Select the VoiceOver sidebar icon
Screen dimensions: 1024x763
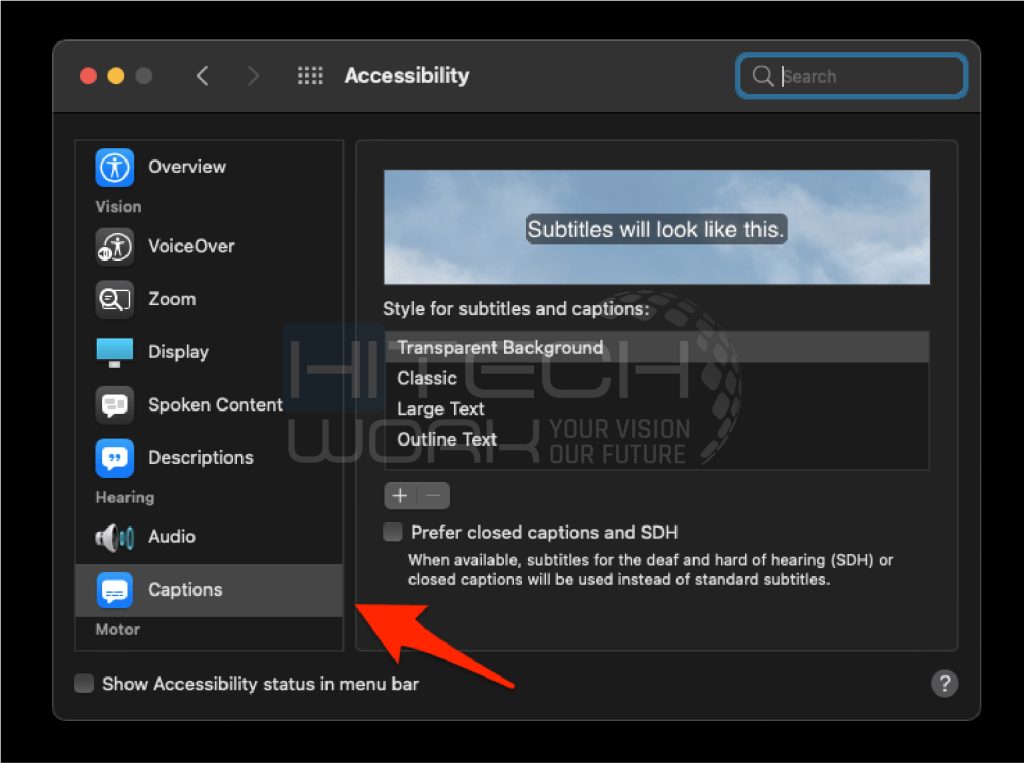click(115, 246)
